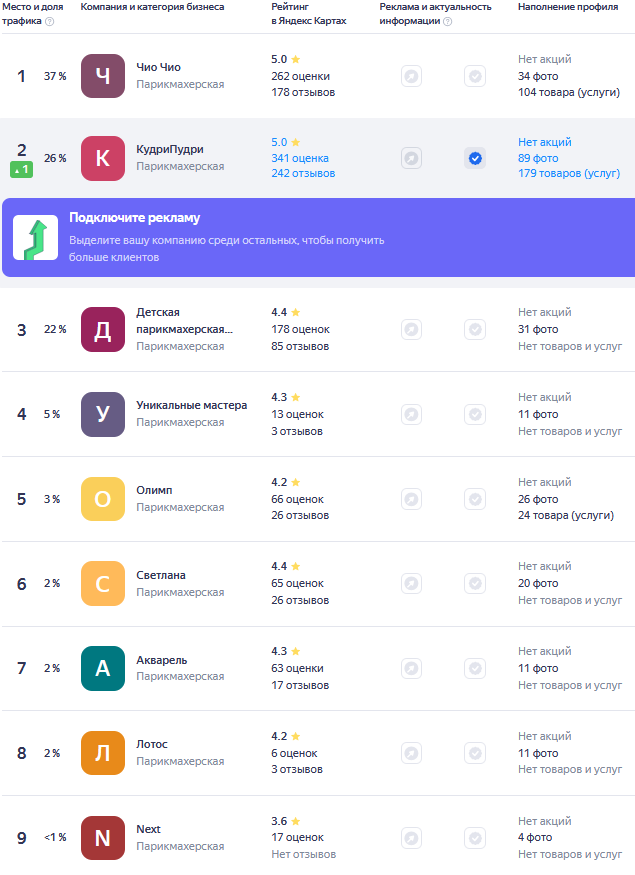
Task: Click verified checkmark in Светлана row
Action: coord(475,584)
